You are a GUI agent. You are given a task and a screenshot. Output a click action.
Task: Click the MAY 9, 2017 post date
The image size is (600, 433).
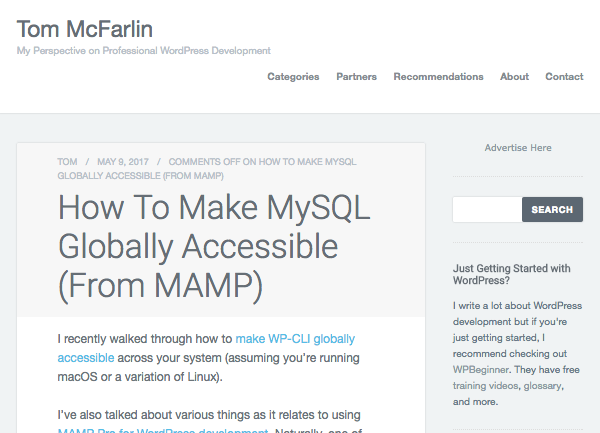coord(123,162)
